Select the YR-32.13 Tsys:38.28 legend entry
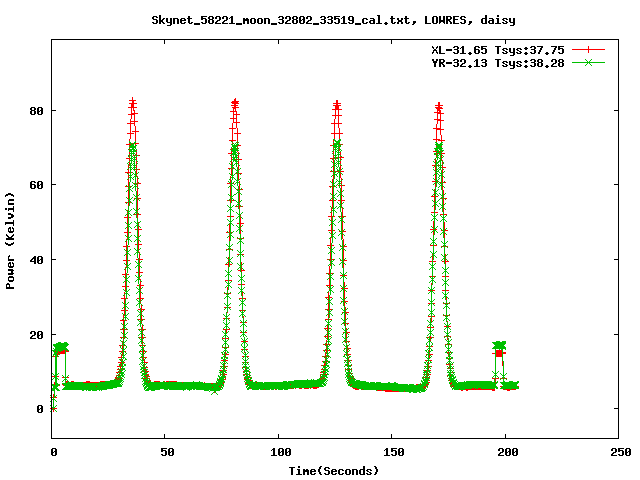 coord(498,63)
